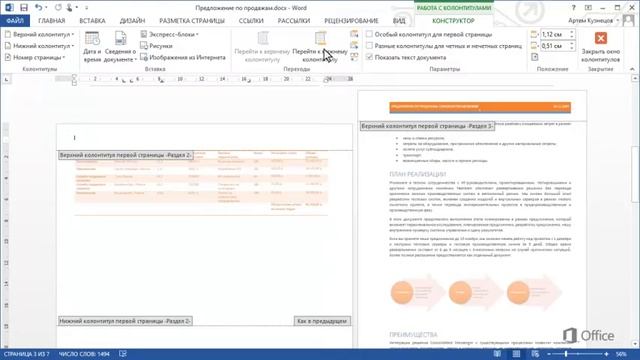Increase header-from-top 1,12 см value
Viewport: 640px width, 360px height.
[571, 33]
